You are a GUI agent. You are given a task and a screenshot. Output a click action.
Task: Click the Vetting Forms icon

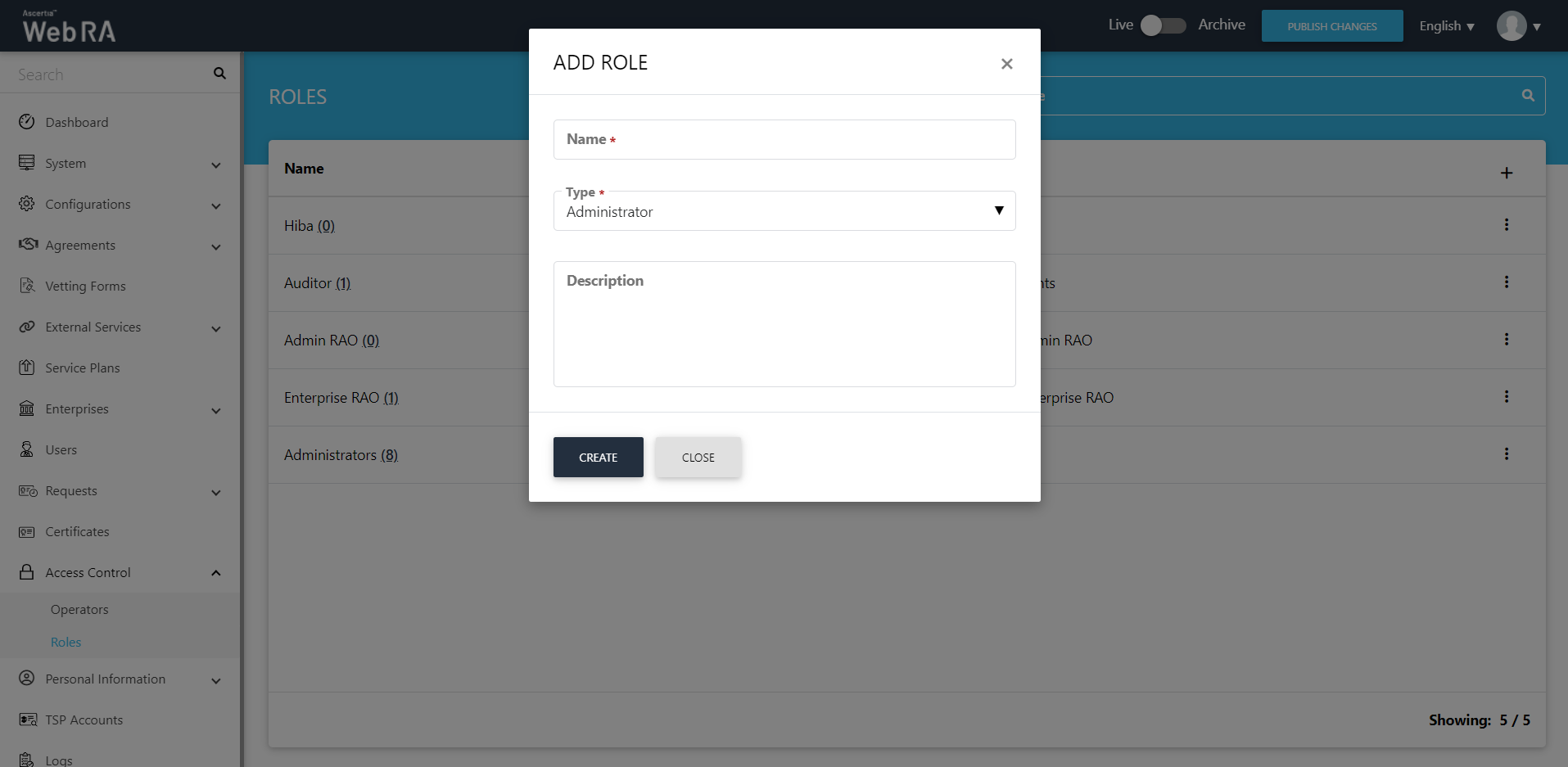27,286
